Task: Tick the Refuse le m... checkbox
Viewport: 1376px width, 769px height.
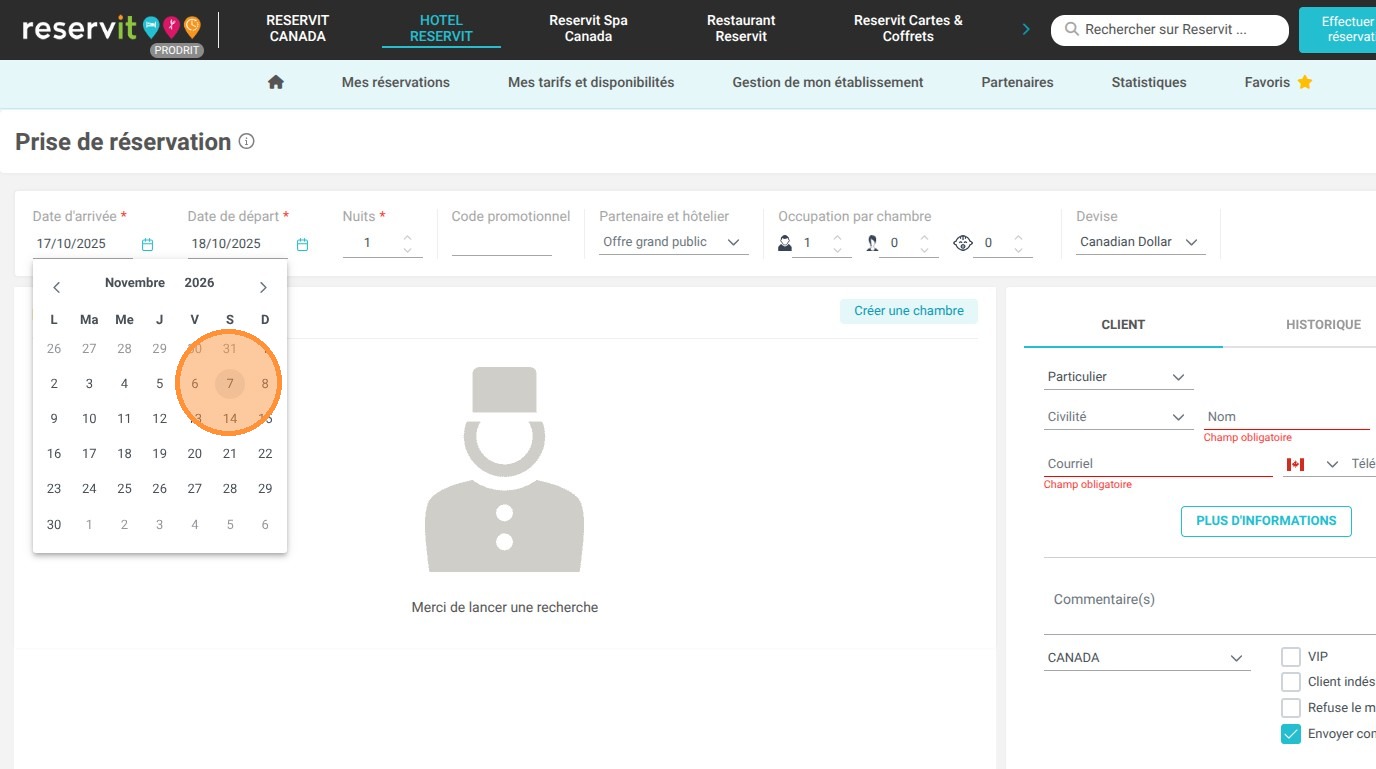Action: click(1290, 708)
